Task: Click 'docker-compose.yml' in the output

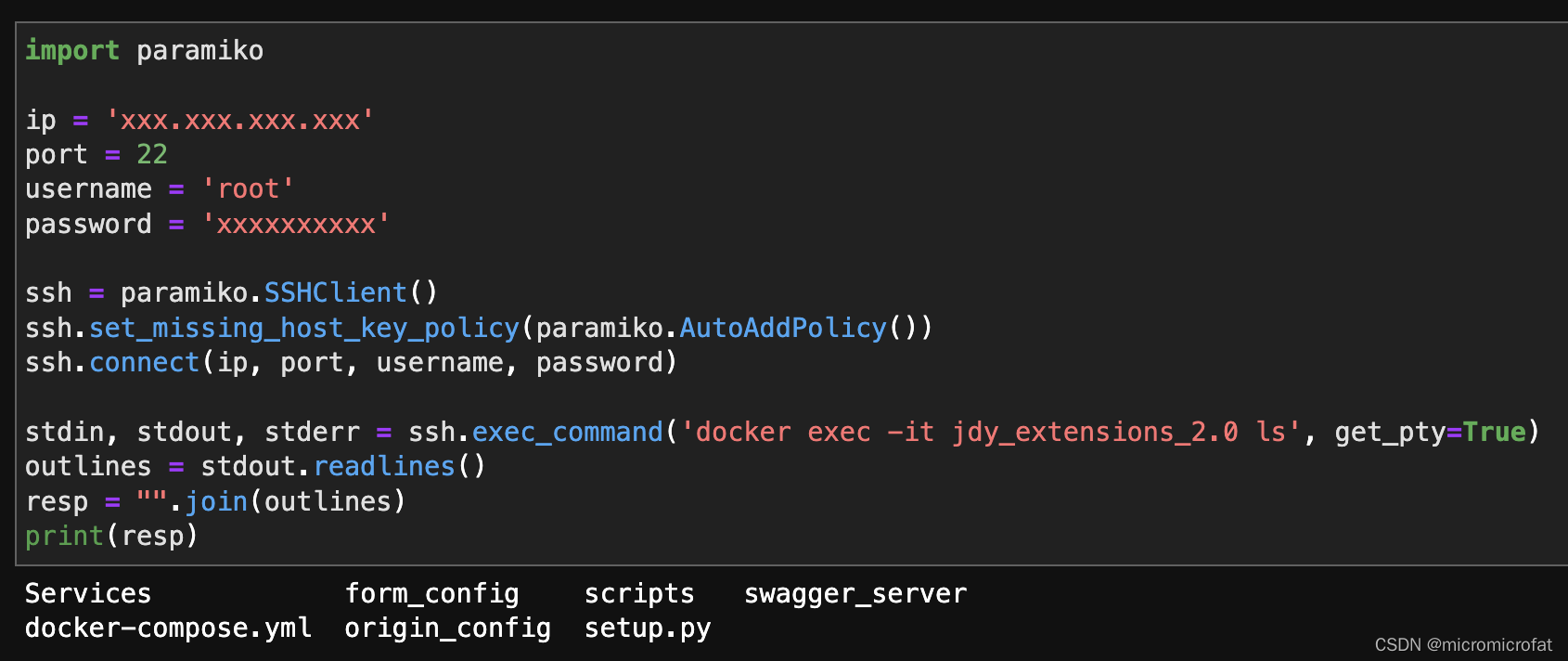Action: tap(168, 629)
